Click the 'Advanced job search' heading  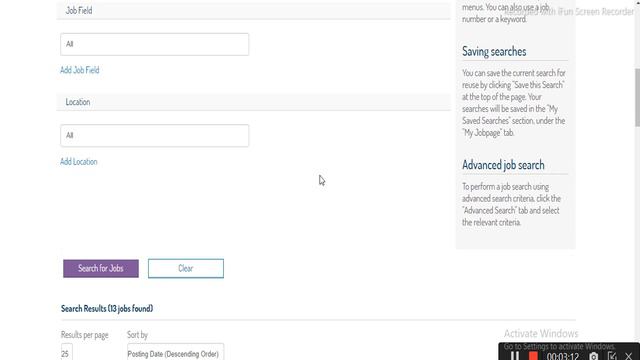[x=503, y=165]
